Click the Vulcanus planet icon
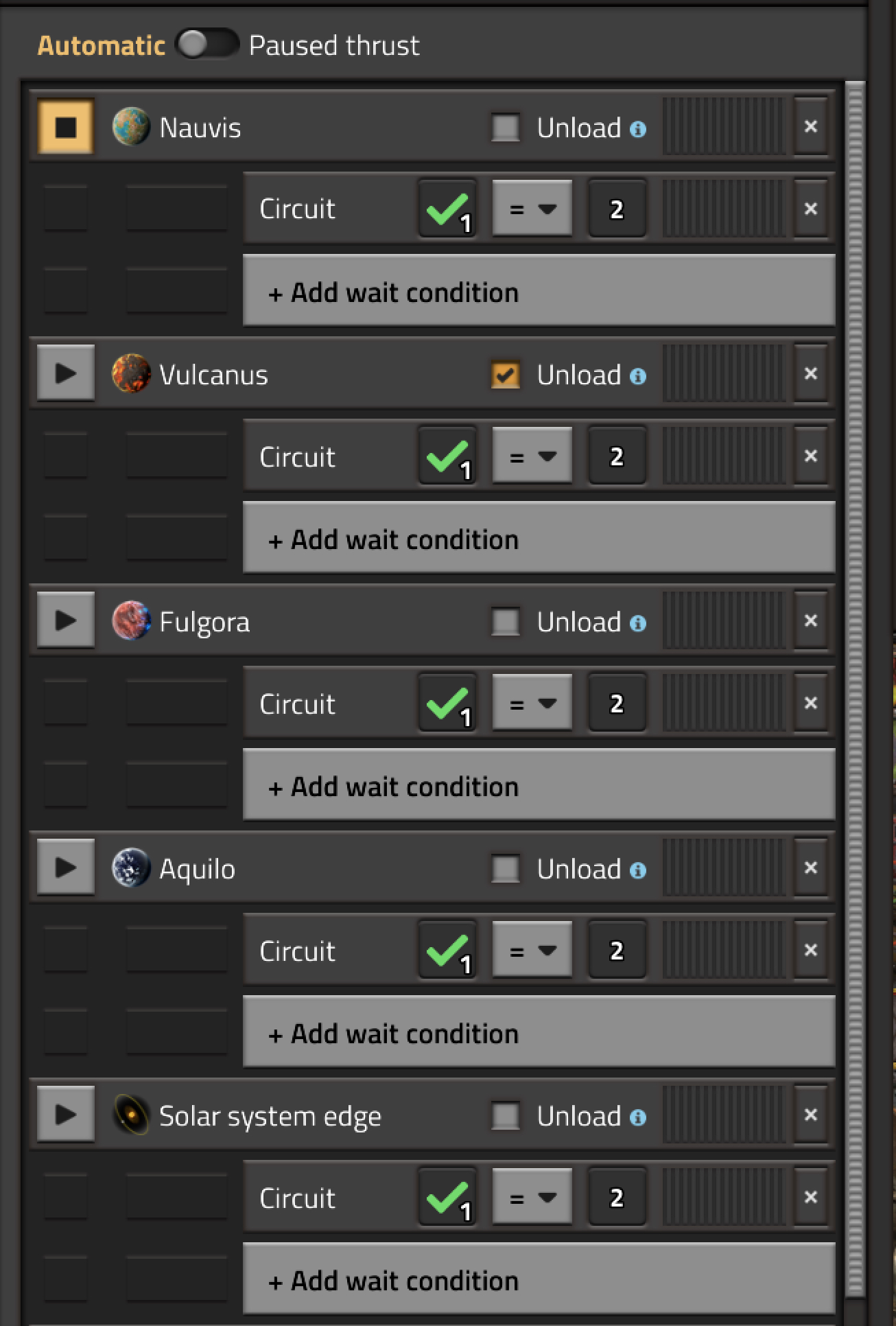The height and width of the screenshot is (1326, 896). click(130, 374)
